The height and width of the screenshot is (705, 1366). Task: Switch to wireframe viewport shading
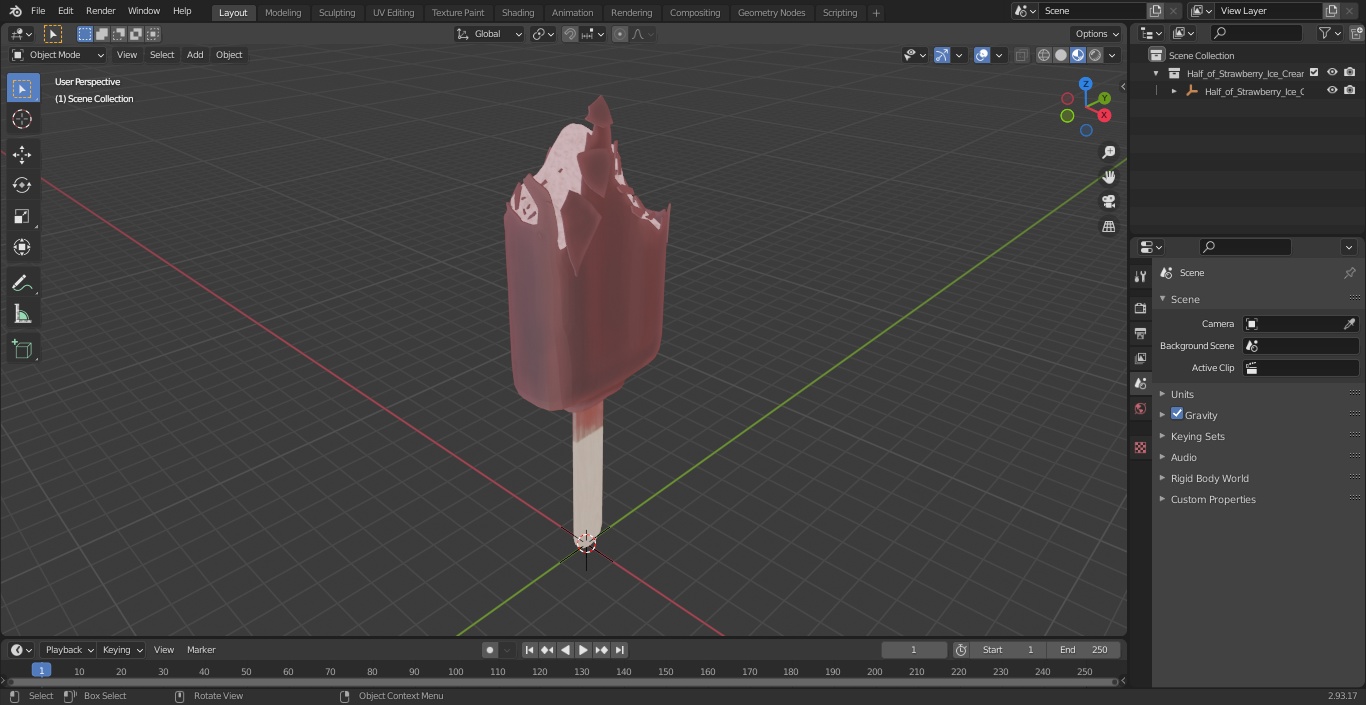point(1044,55)
